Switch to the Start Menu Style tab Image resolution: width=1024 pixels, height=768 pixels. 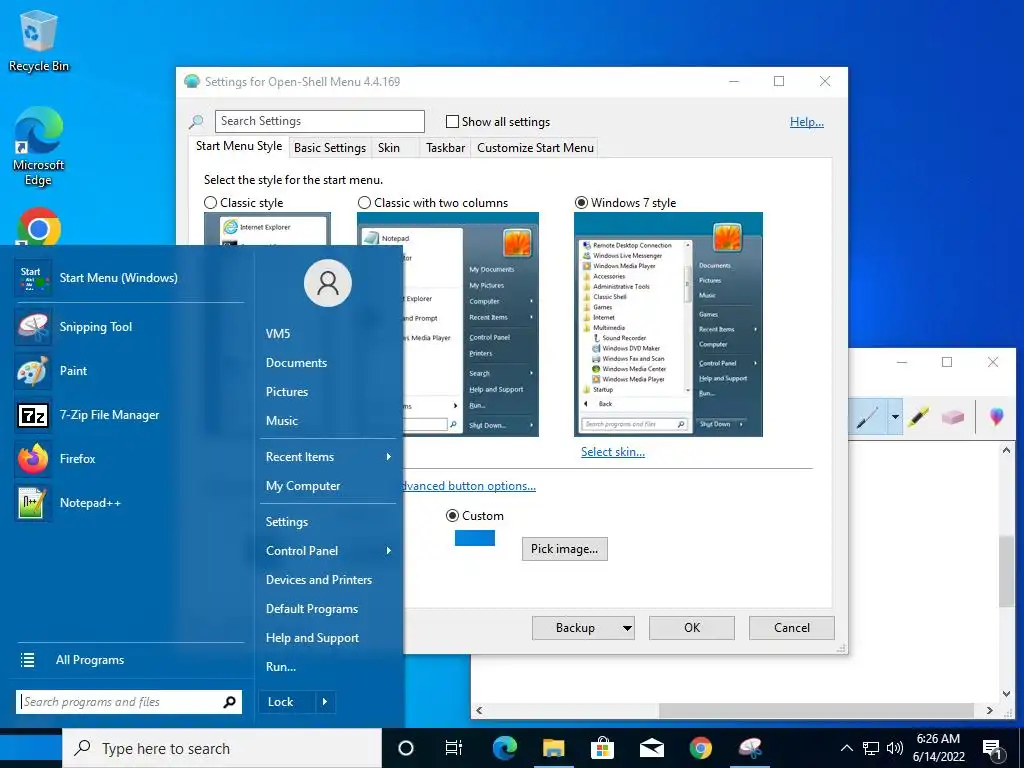pos(239,146)
